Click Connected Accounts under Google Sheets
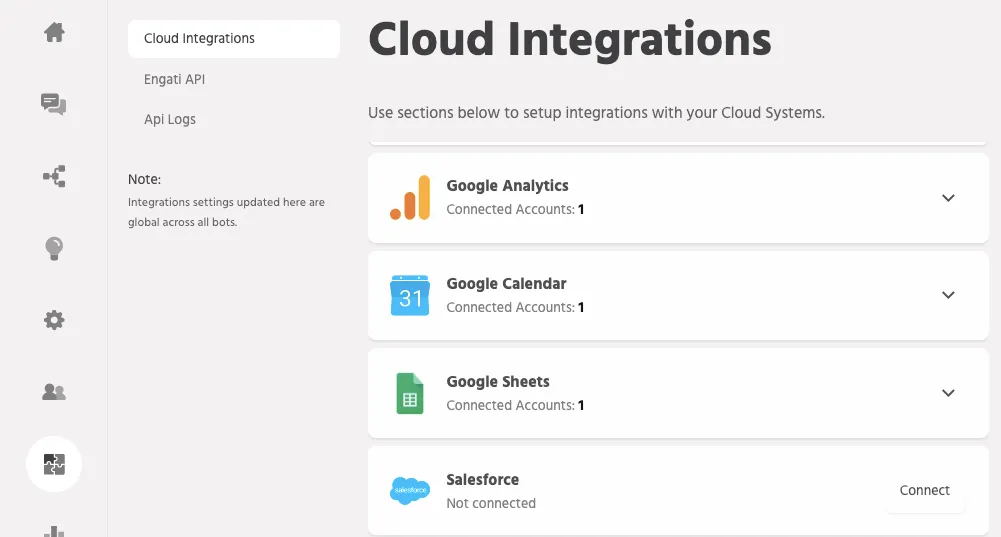This screenshot has width=1001, height=537. (515, 405)
